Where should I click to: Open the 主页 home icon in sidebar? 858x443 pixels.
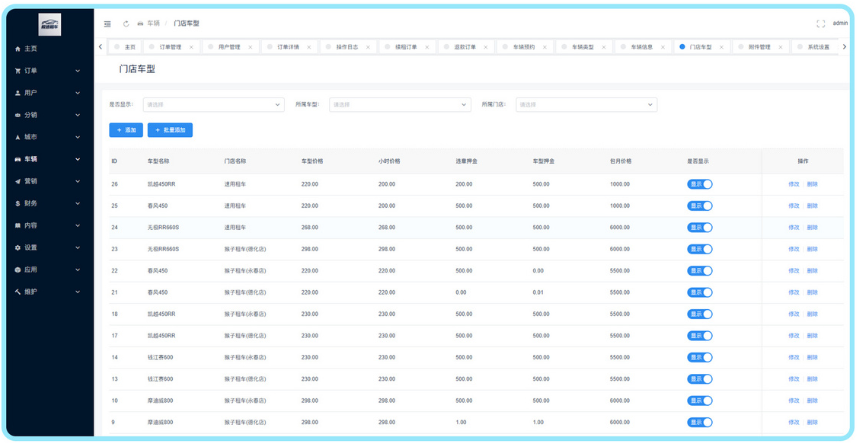coord(18,49)
